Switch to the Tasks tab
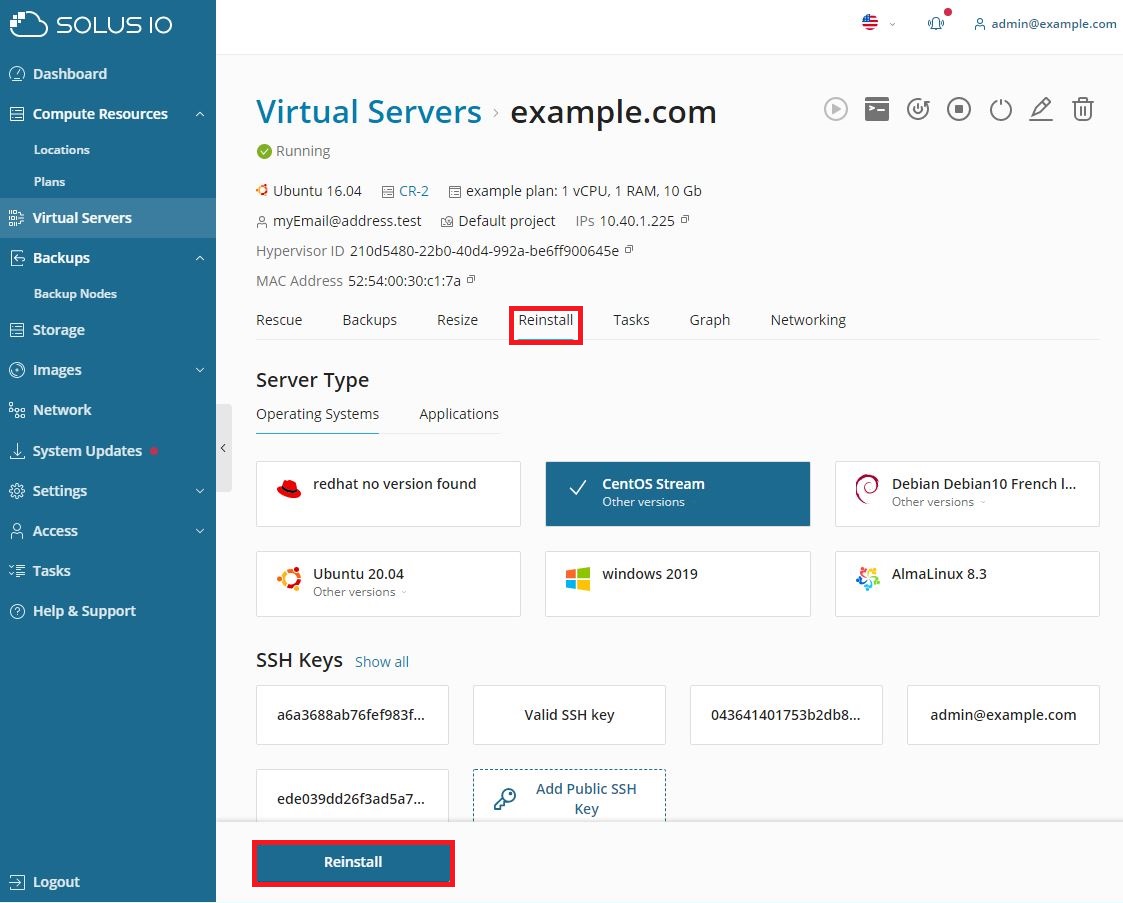Viewport: 1123px width, 903px height. click(631, 320)
